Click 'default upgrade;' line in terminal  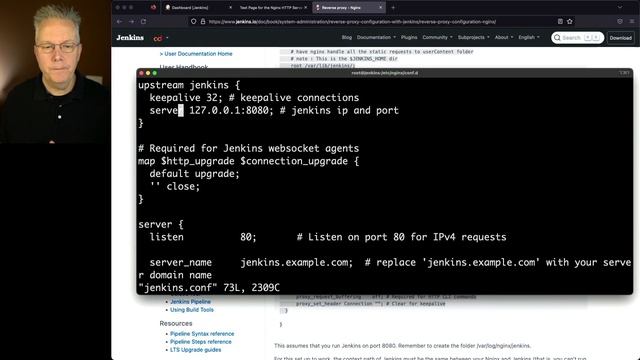click(x=194, y=173)
